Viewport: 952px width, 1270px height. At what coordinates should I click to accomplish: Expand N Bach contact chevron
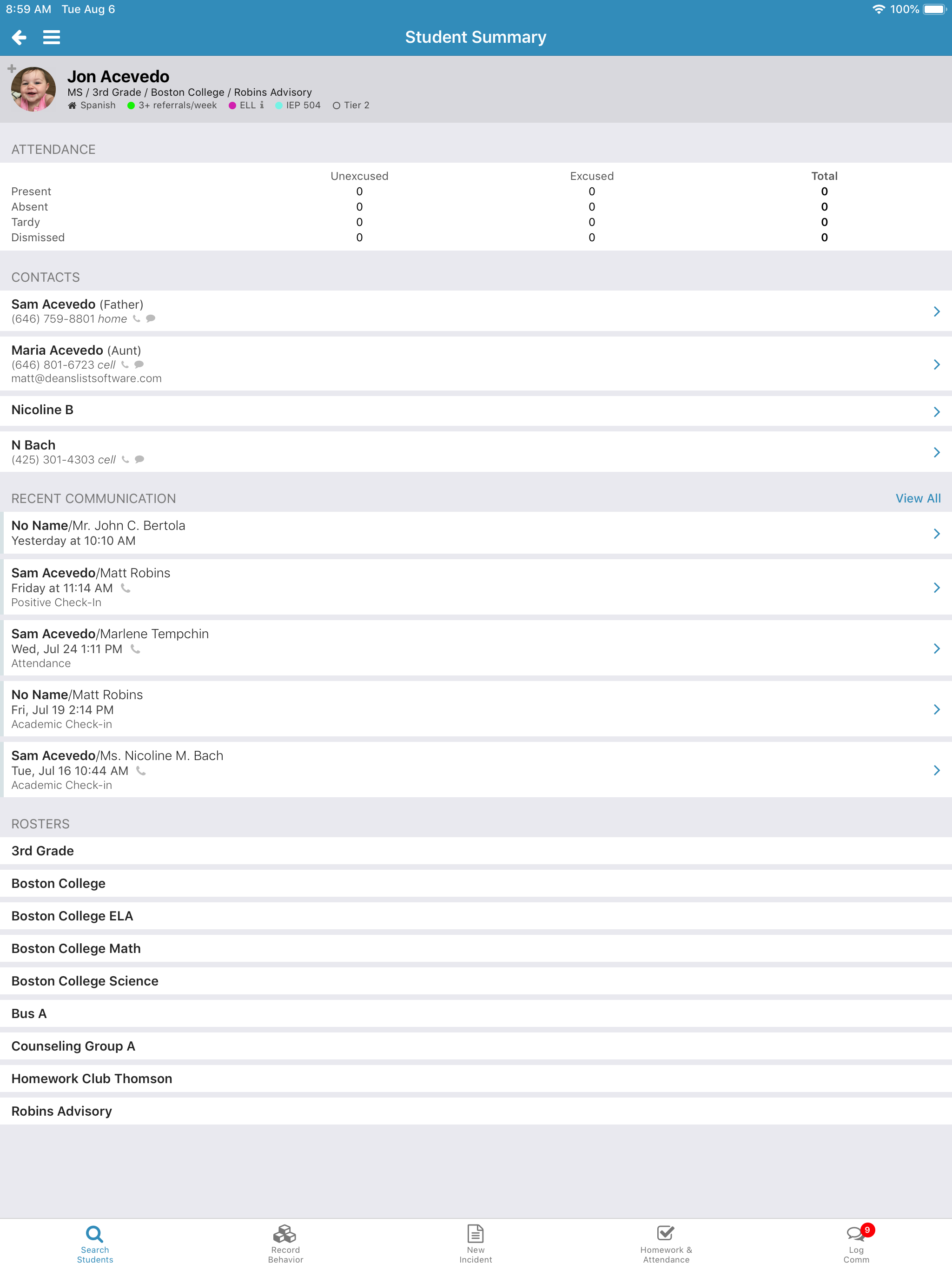(937, 452)
